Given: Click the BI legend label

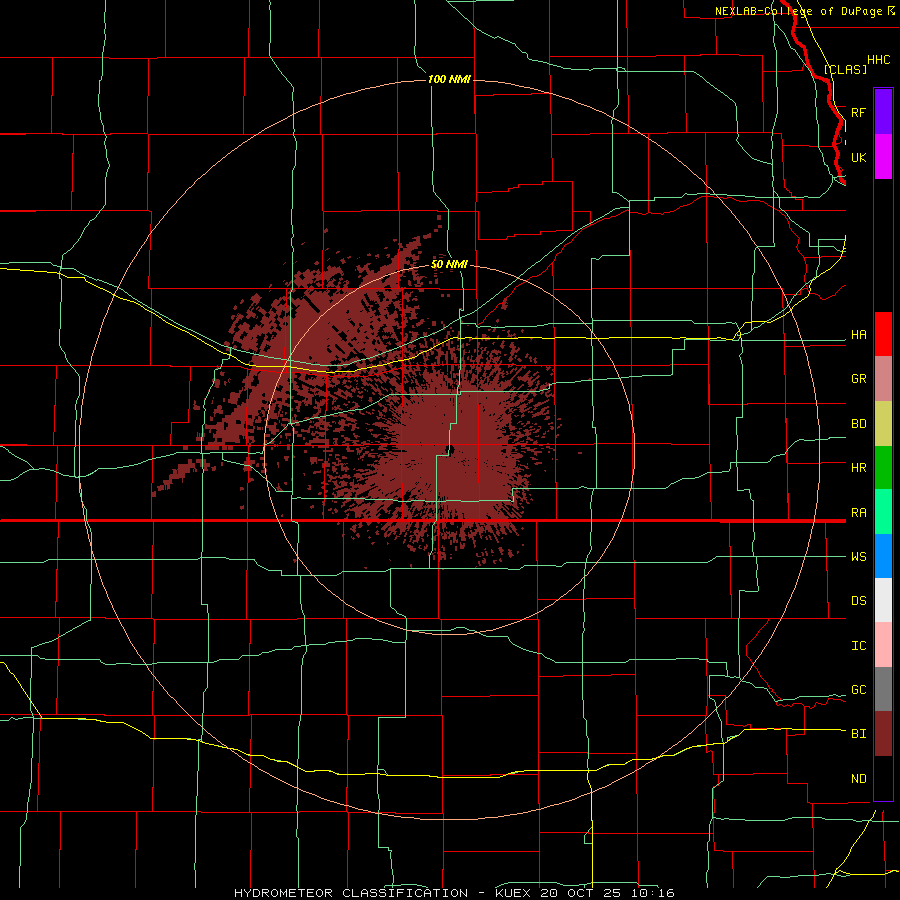Looking at the screenshot, I should [859, 734].
